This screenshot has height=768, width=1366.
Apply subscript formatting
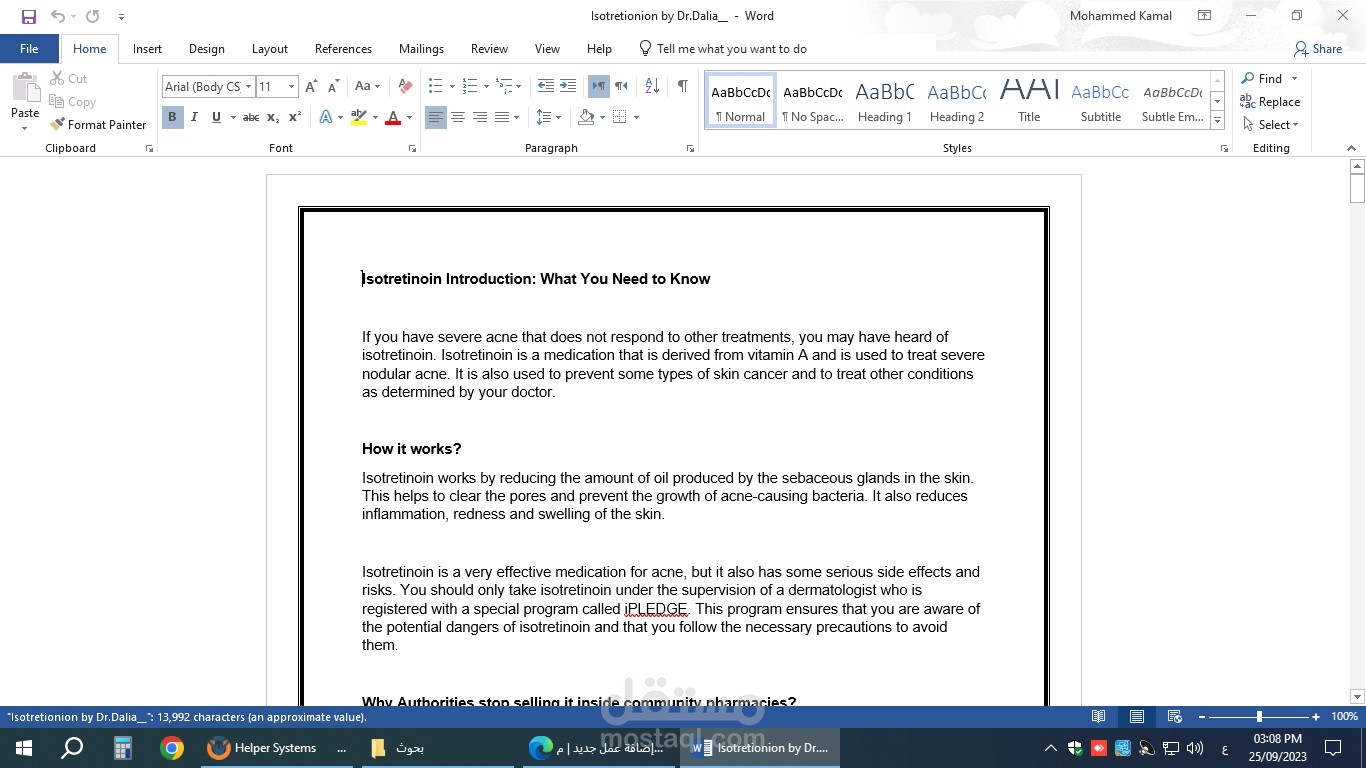click(273, 117)
